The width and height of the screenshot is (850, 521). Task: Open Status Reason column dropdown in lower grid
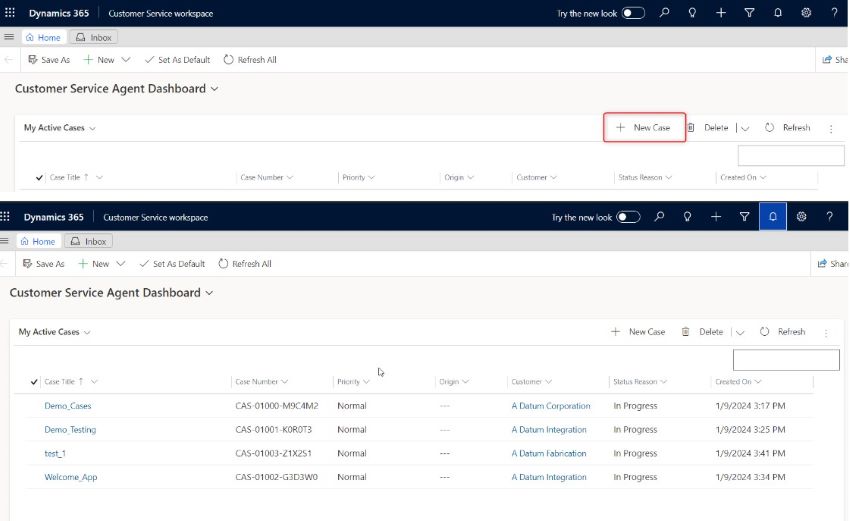[664, 382]
